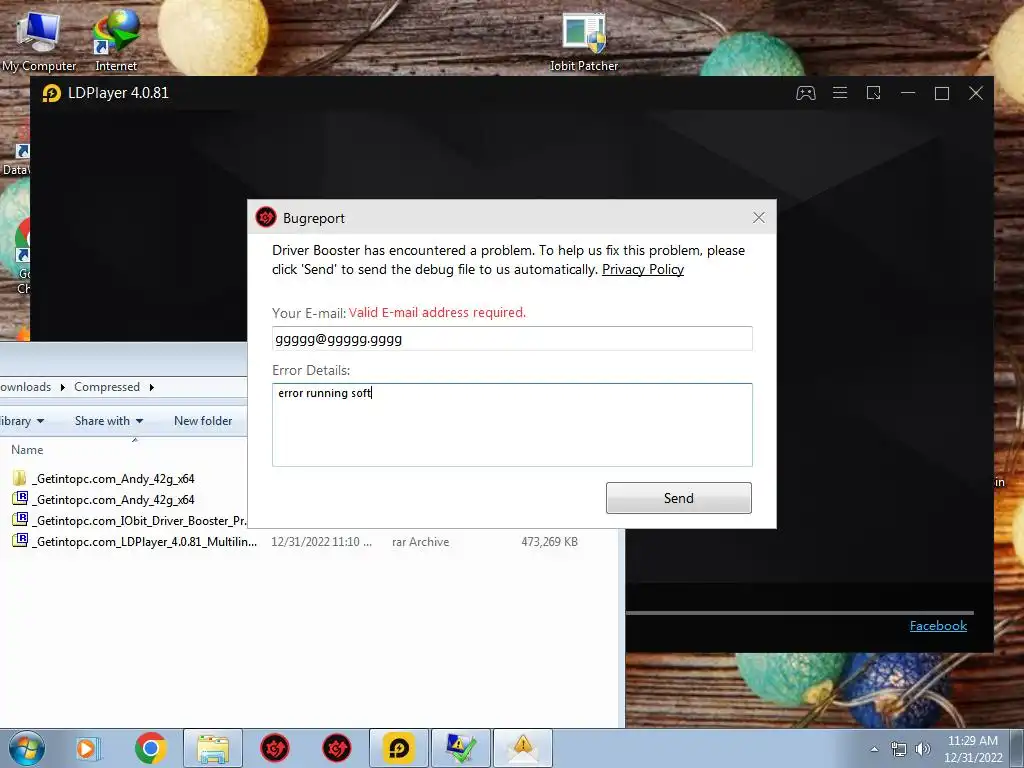Image resolution: width=1024 pixels, height=768 pixels.
Task: Open Iobit Patcher desktop icon
Action: (583, 43)
